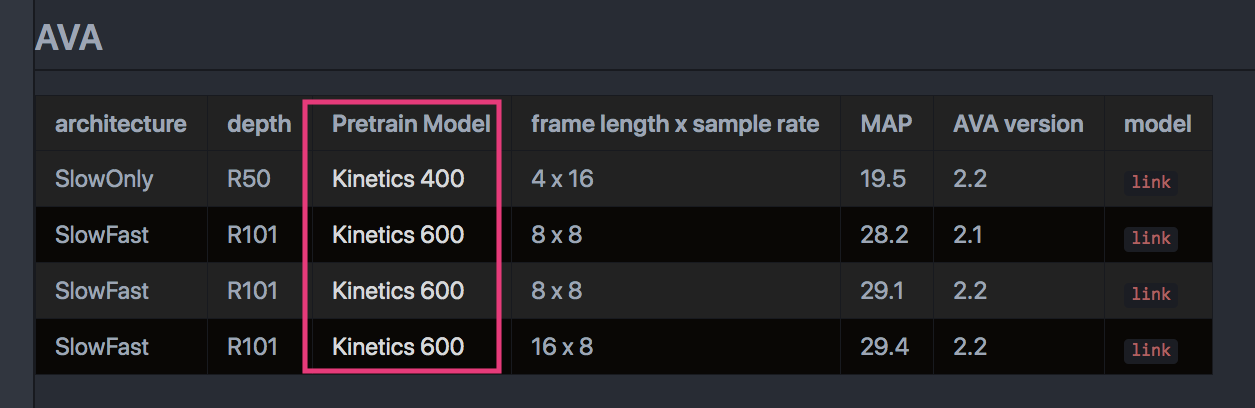
Task: Click the 28.2 MAP value
Action: tap(884, 235)
